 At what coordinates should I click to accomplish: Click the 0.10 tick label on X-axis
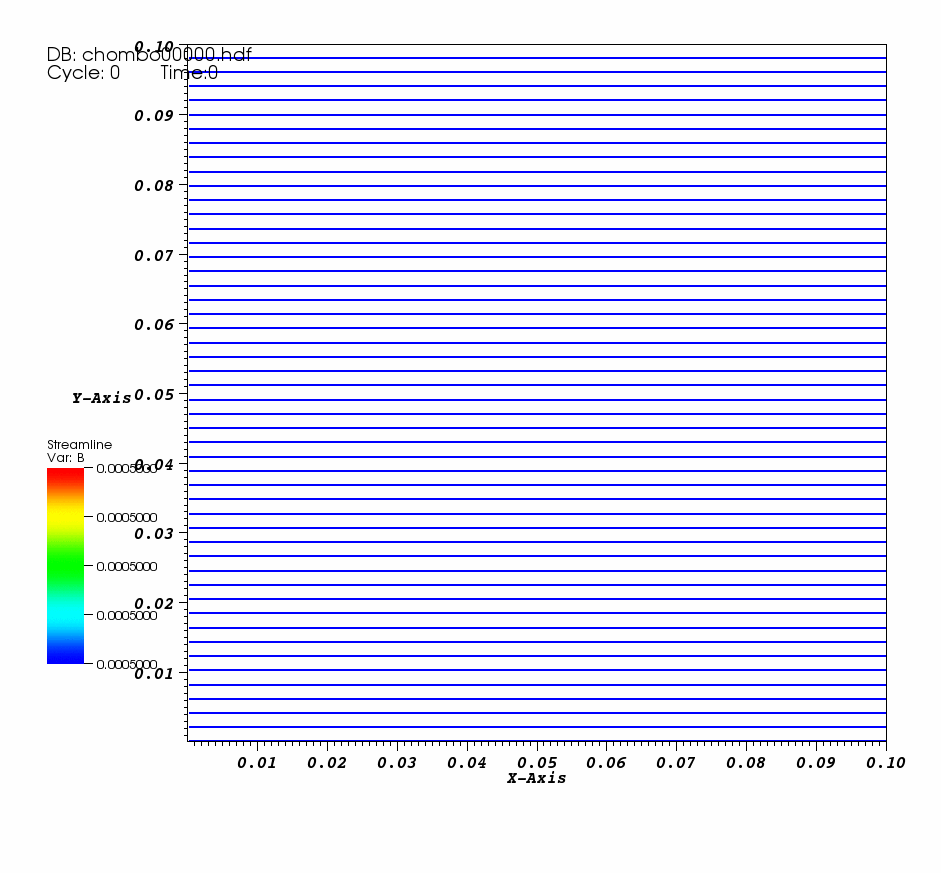[x=886, y=763]
